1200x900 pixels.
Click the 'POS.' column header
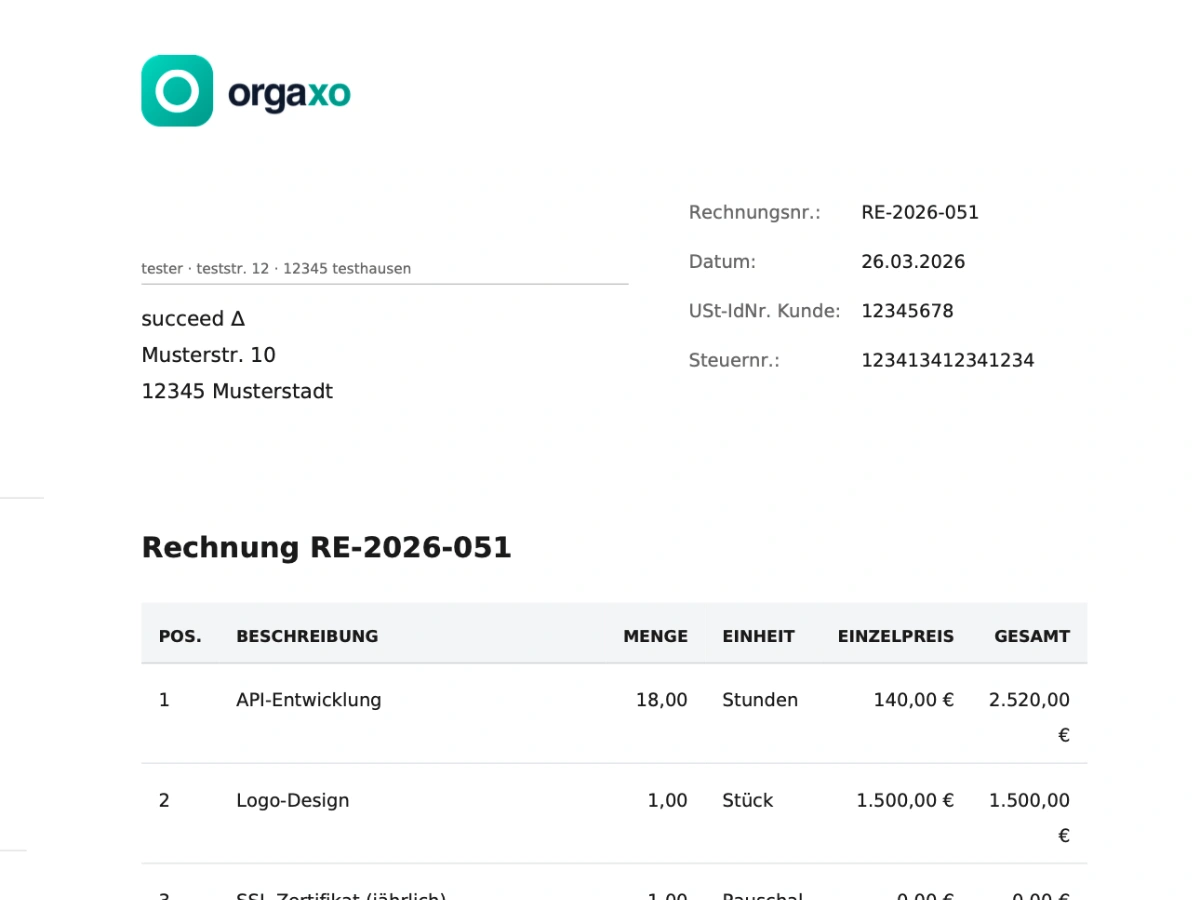pyautogui.click(x=180, y=636)
